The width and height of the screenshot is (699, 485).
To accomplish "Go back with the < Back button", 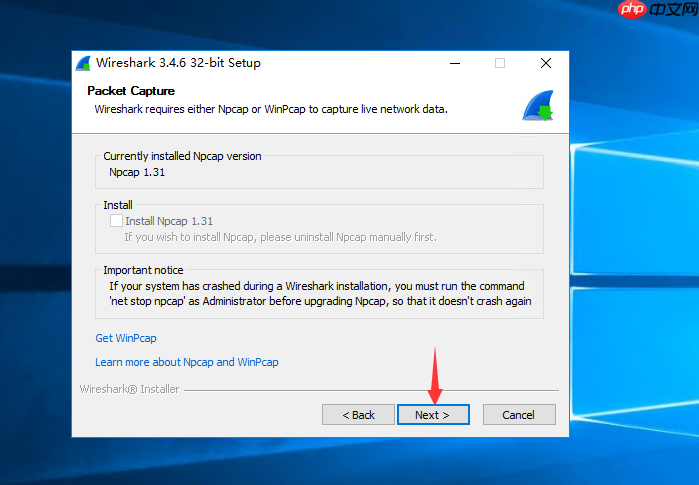I will coord(358,415).
